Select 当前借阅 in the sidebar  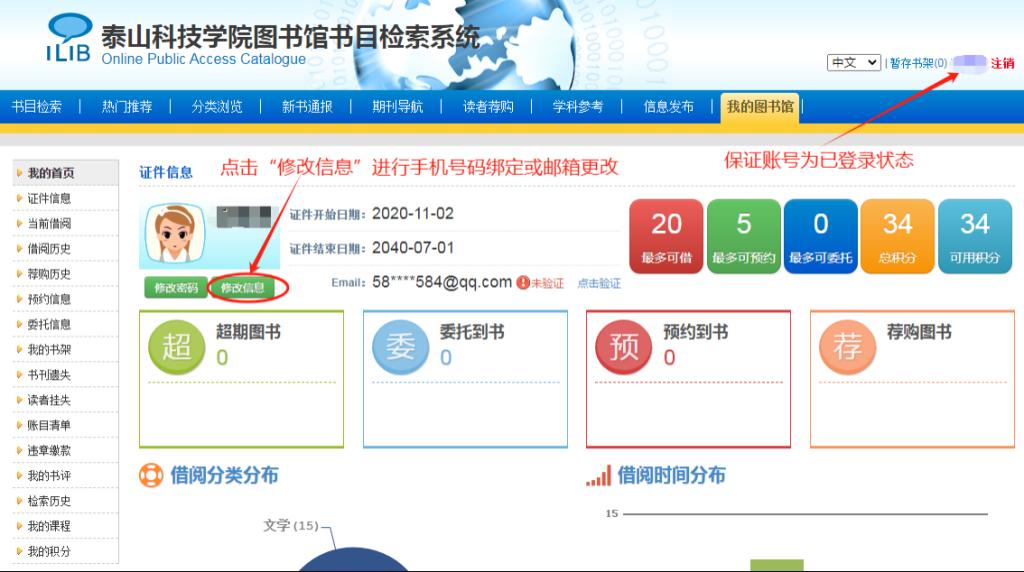pos(65,223)
